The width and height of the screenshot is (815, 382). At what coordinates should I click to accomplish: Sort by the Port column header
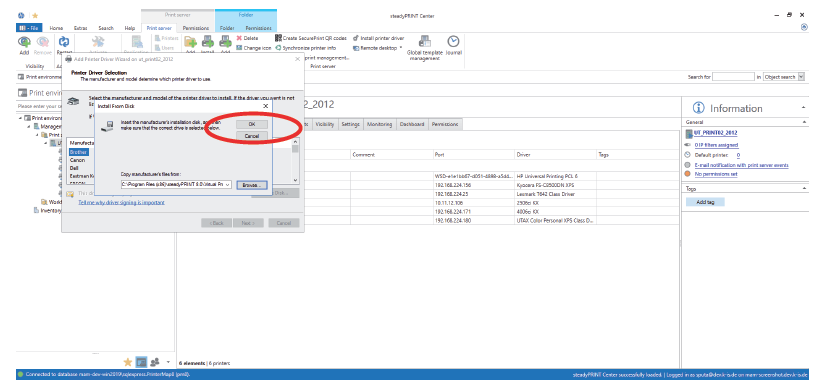[473, 155]
